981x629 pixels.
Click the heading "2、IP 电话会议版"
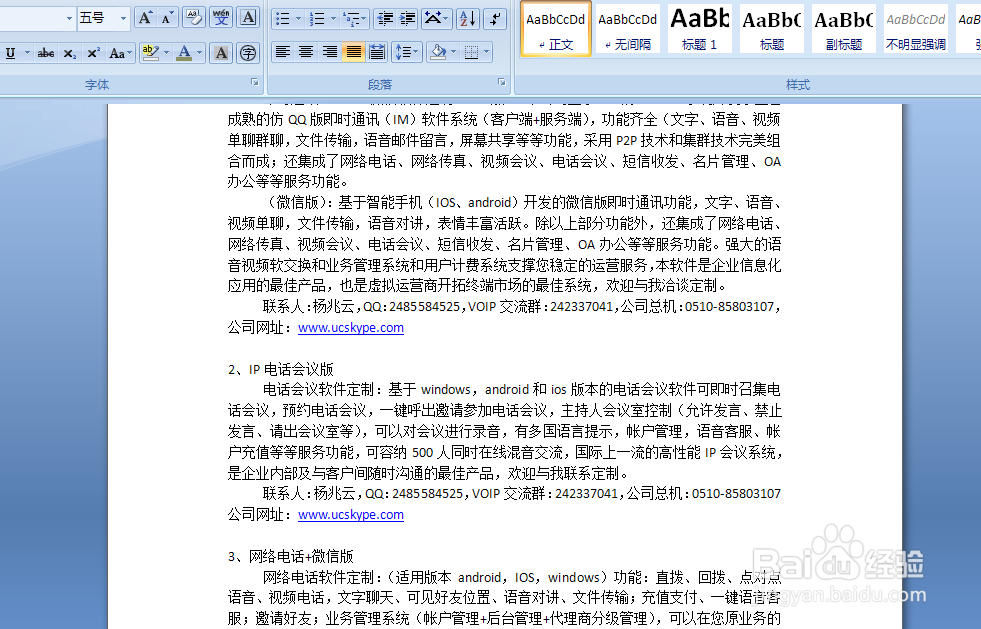point(280,369)
